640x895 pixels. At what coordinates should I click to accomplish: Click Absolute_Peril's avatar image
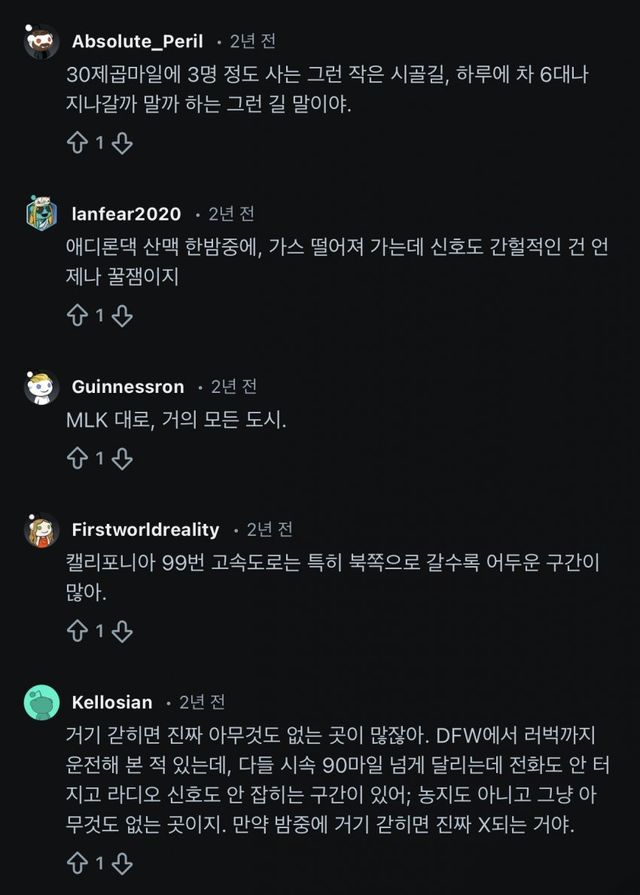(41, 42)
